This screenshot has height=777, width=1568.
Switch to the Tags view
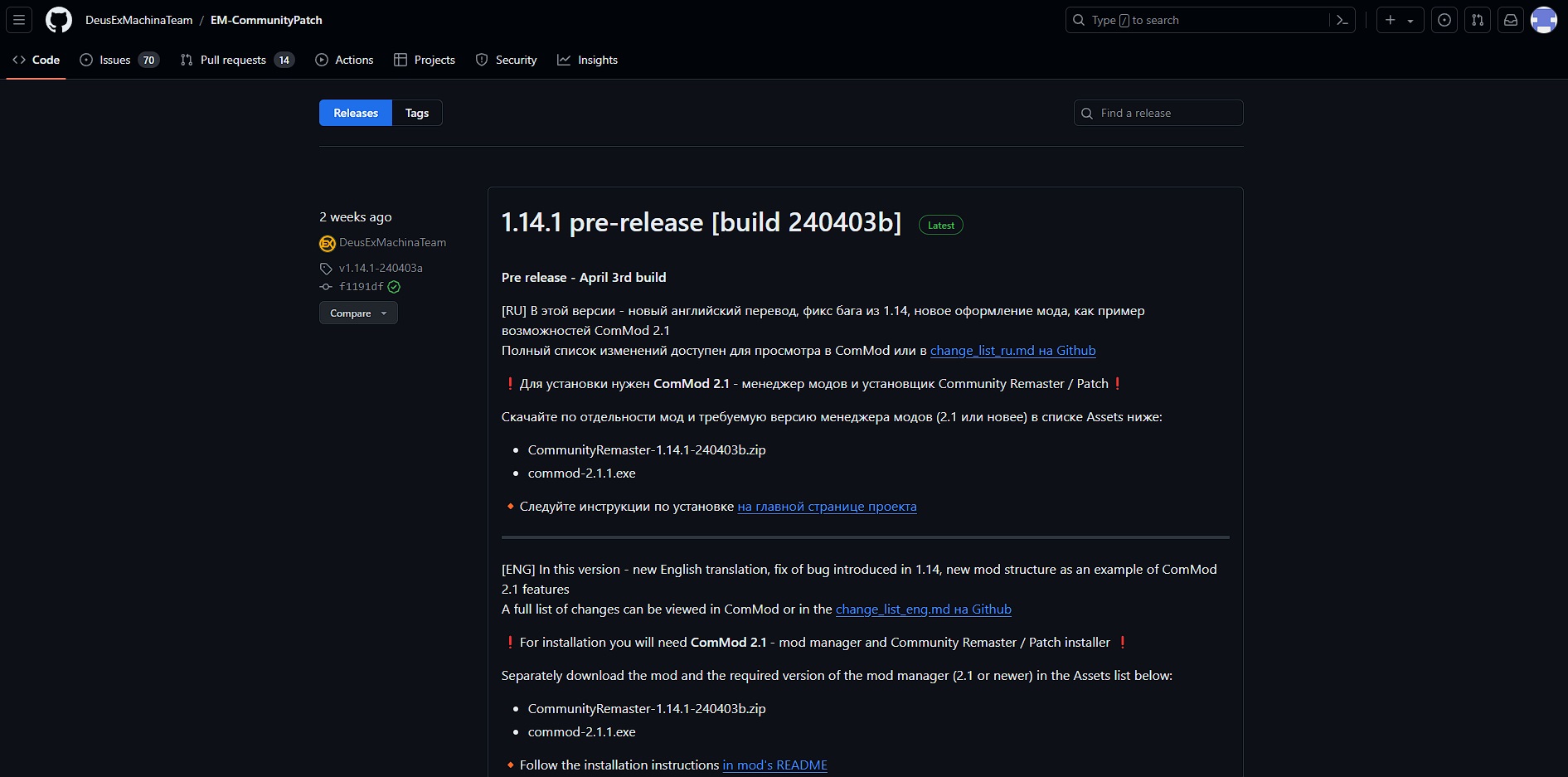point(417,113)
